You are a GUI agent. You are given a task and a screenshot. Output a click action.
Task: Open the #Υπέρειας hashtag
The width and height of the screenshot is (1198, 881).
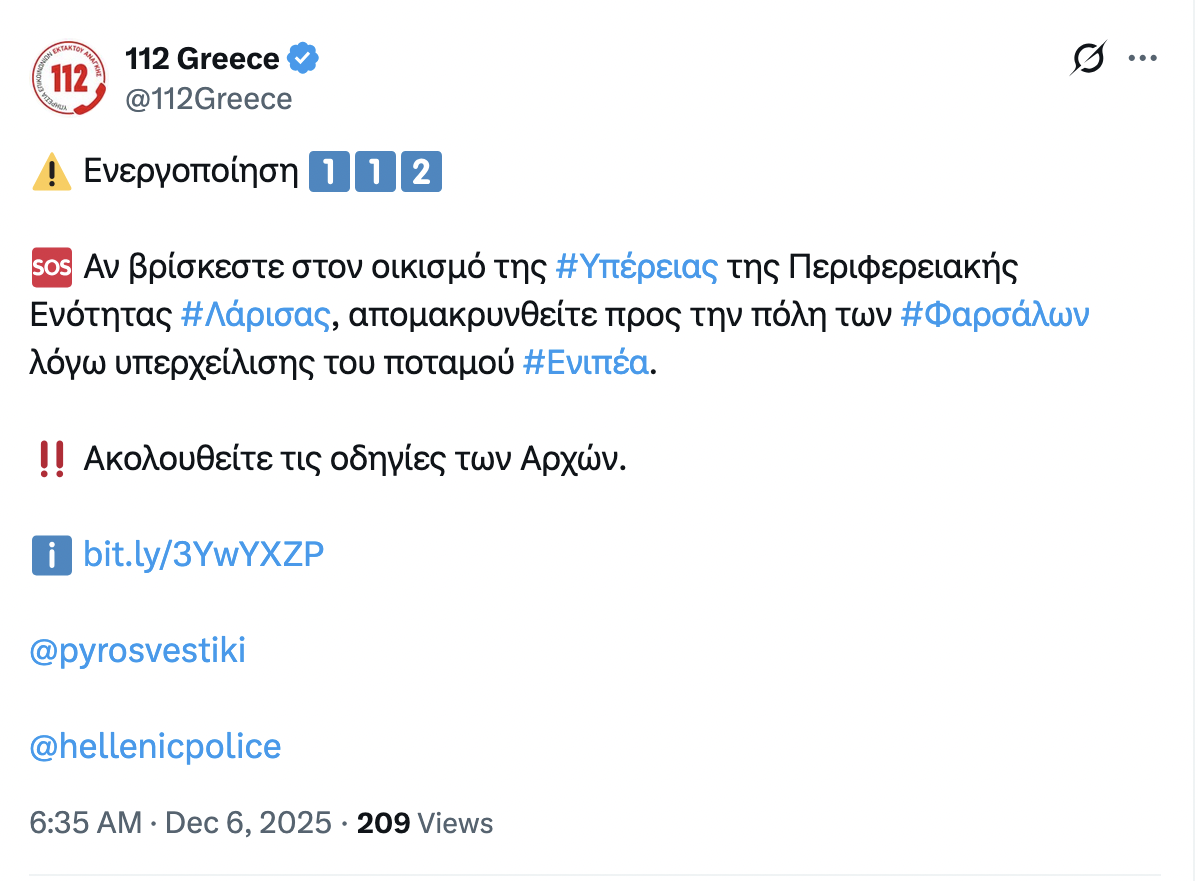(x=636, y=268)
